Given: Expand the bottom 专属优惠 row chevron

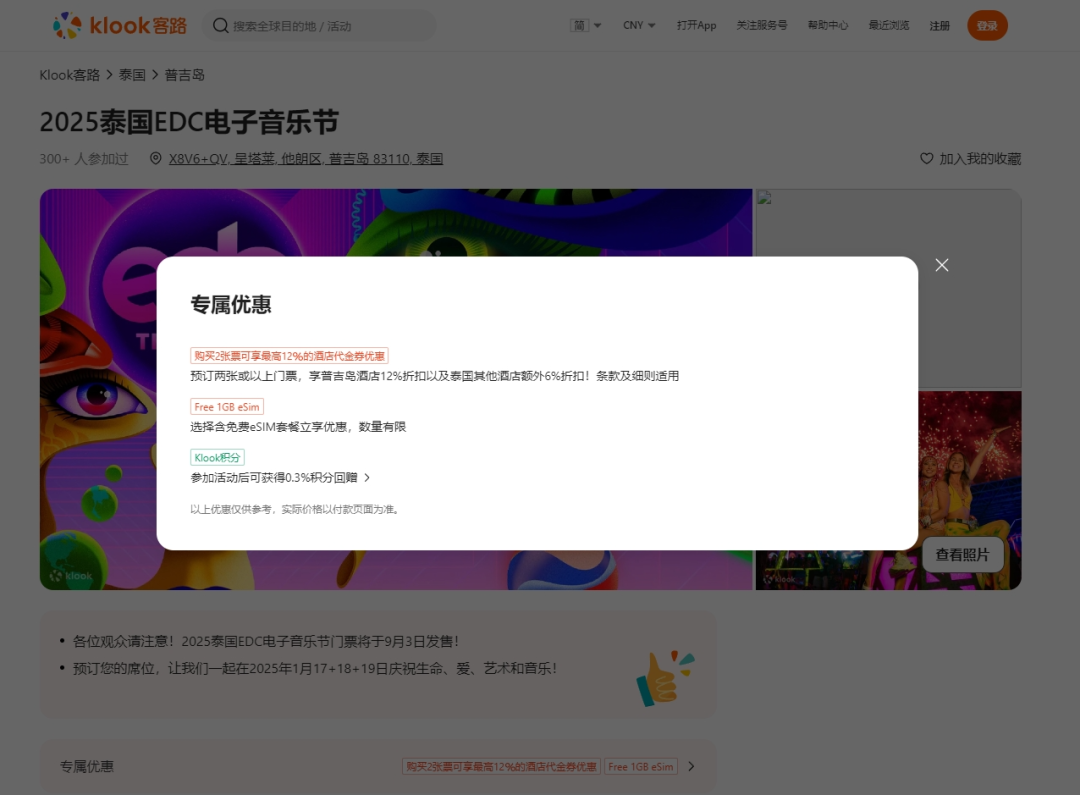Looking at the screenshot, I should (x=692, y=766).
